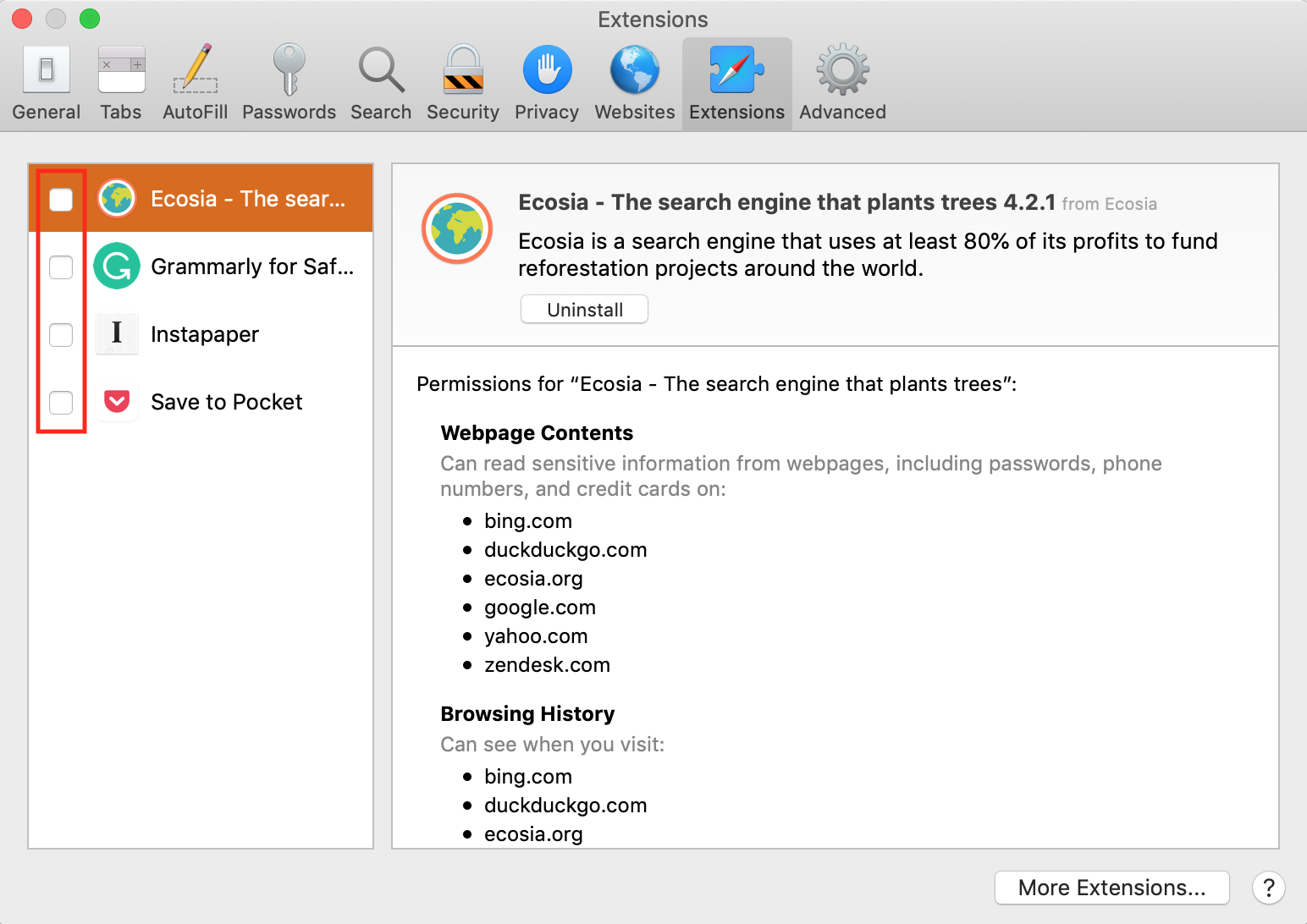1307x924 pixels.
Task: Enable the Grammarly for Safari checkbox
Action: click(61, 267)
